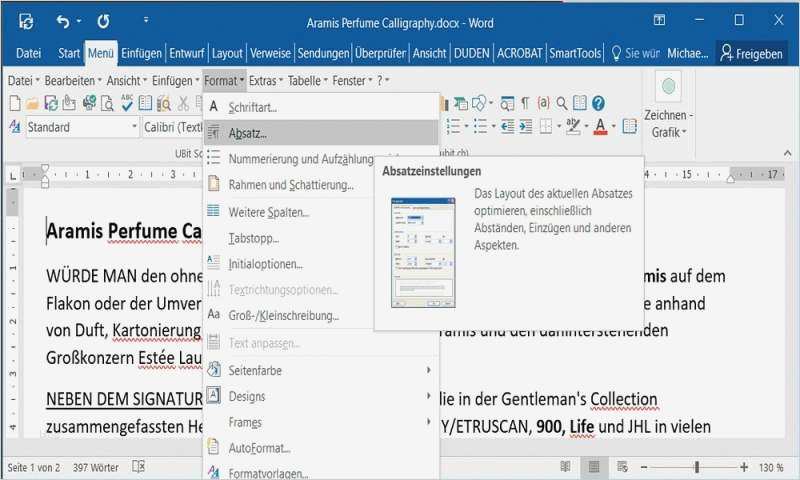Click the ribbon display options icon

[x=659, y=20]
